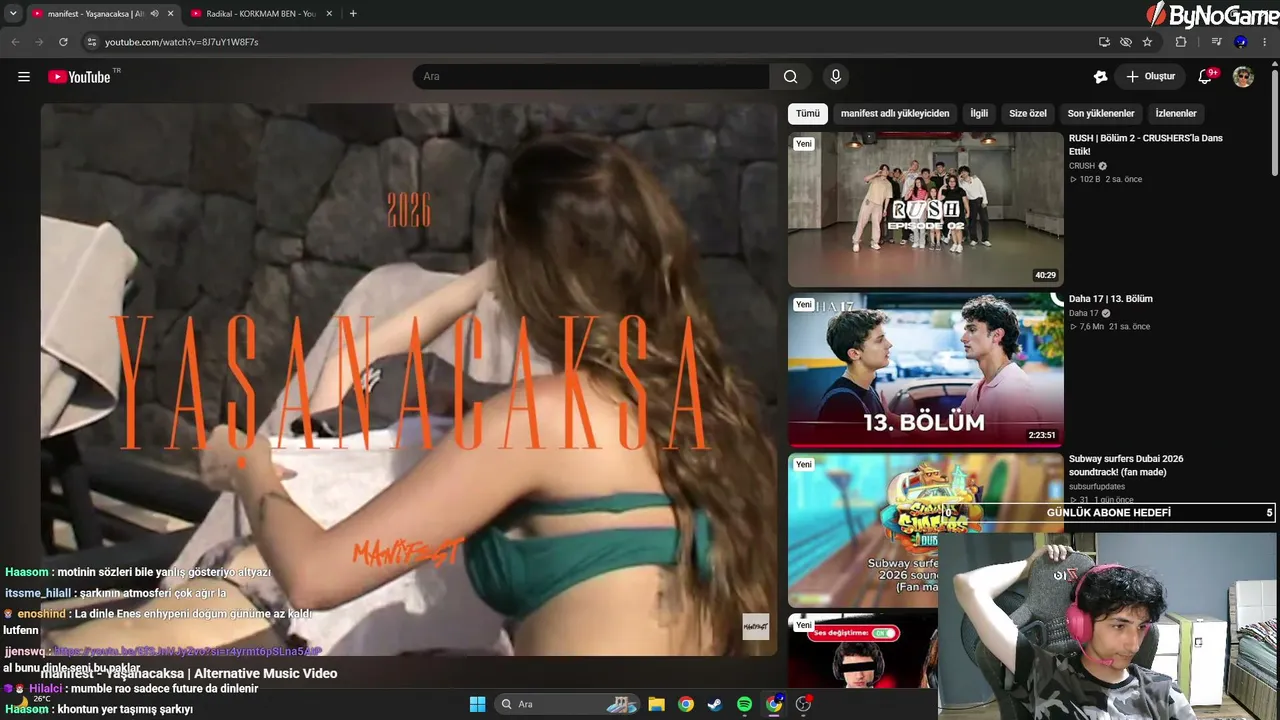This screenshot has height=720, width=1280.
Task: Close the Radikal - KORKMAM BEN tab
Action: point(330,14)
